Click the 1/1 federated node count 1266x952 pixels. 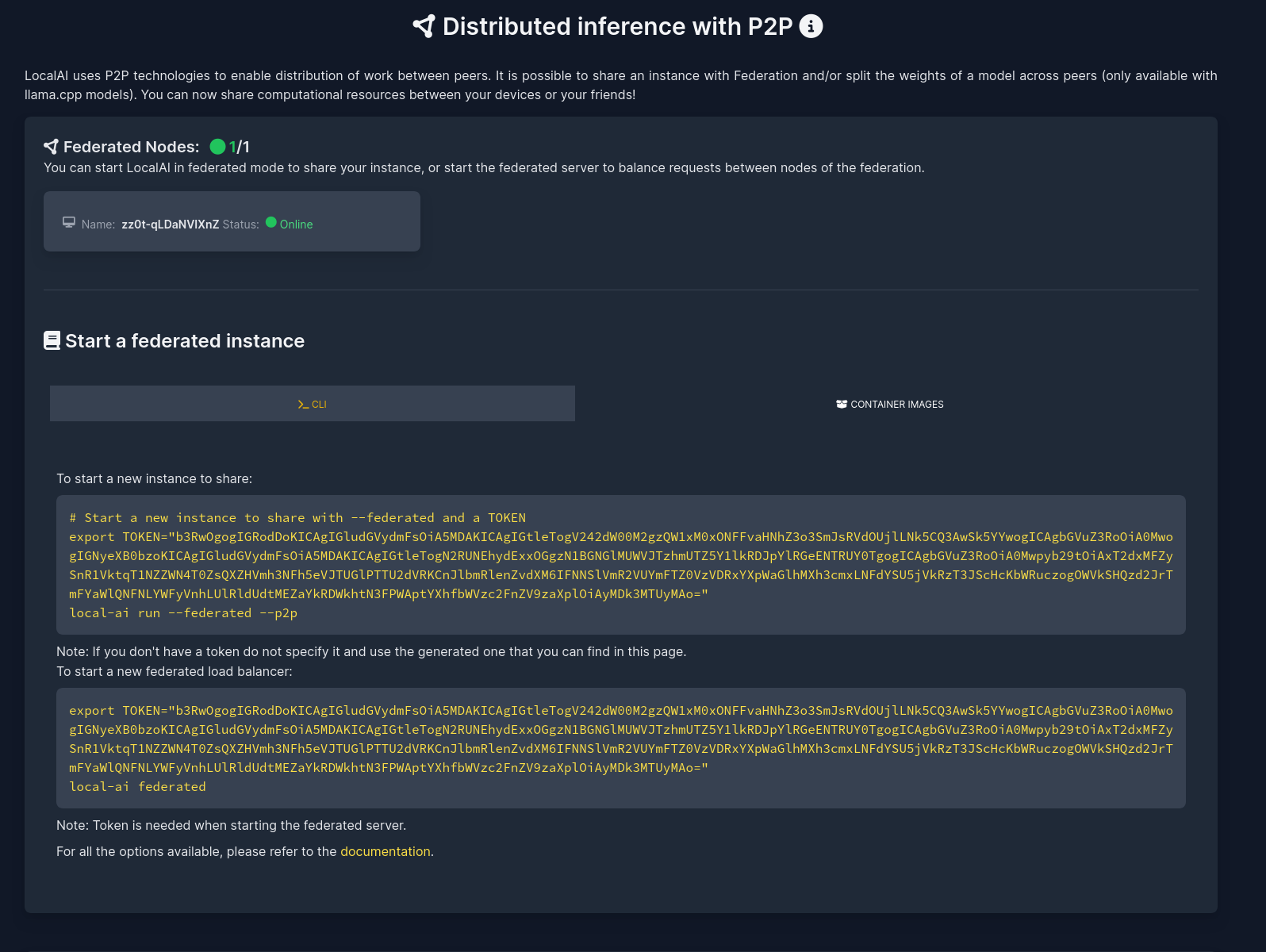[x=240, y=147]
